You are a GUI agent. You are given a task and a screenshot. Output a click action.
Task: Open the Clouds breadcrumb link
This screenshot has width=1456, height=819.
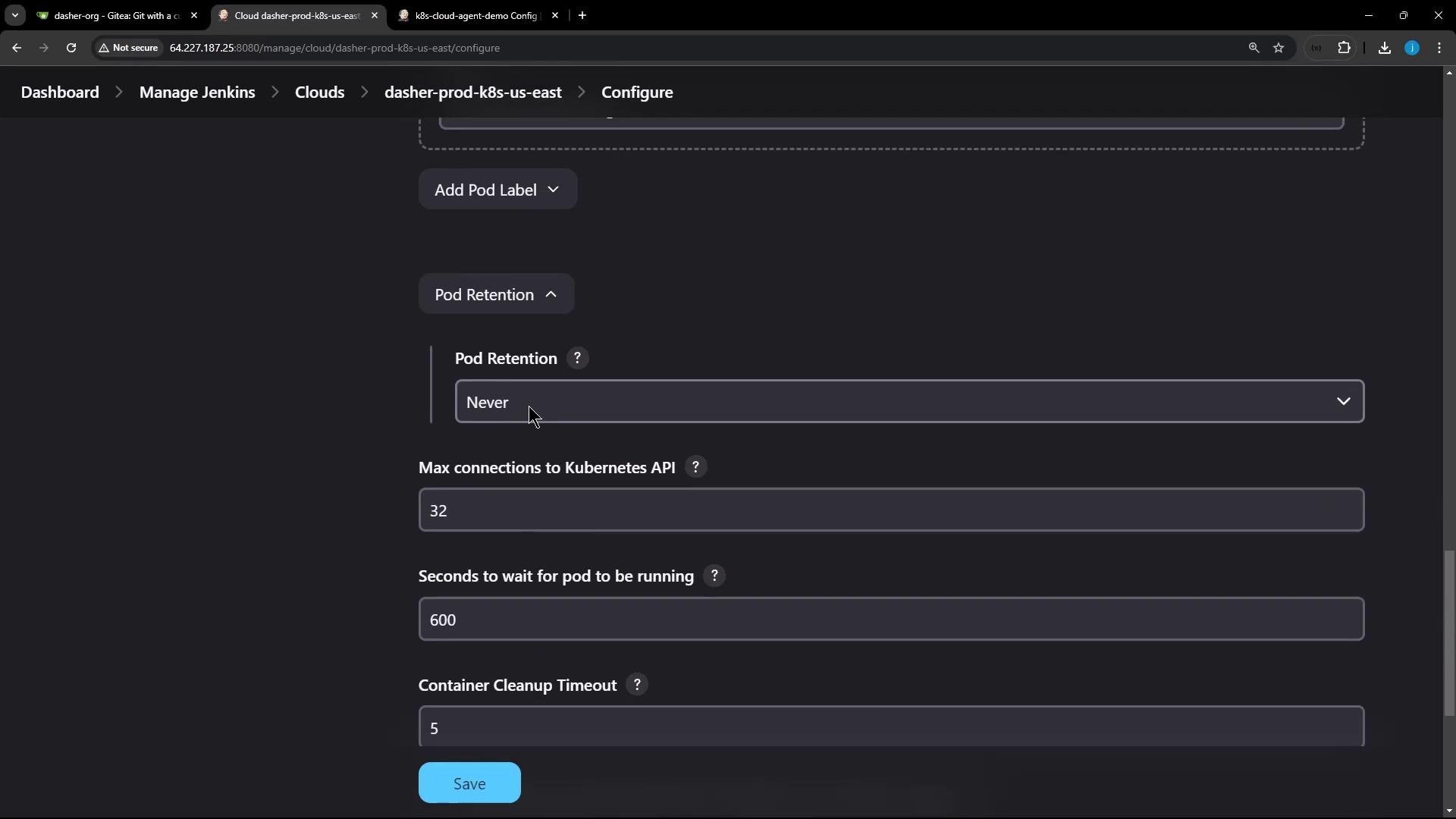pyautogui.click(x=319, y=92)
